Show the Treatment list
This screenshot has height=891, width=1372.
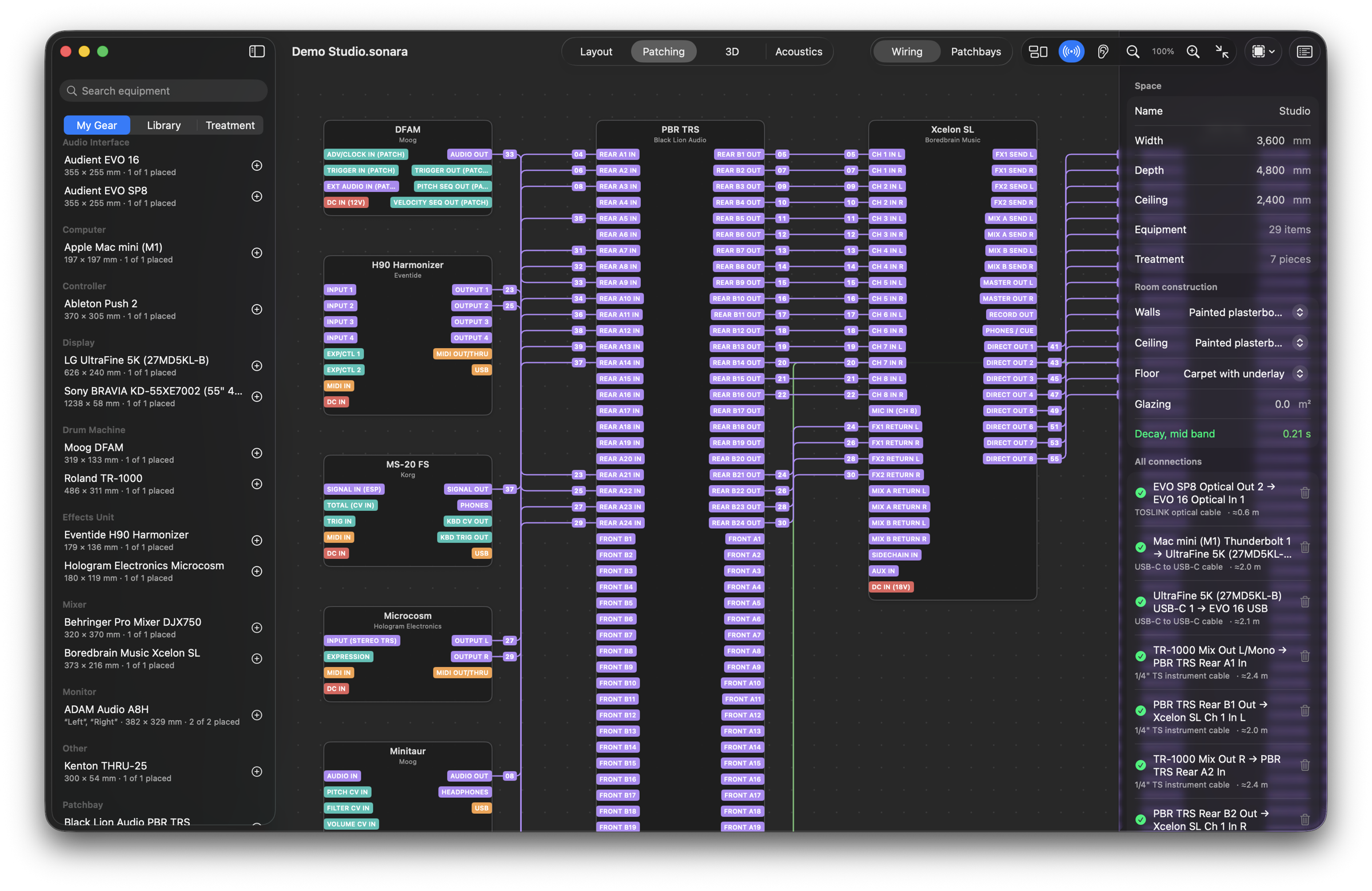click(230, 126)
